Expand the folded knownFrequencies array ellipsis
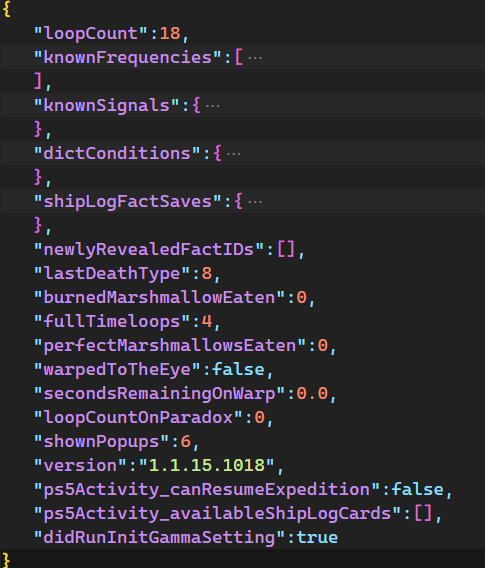The height and width of the screenshot is (568, 485). 255,58
